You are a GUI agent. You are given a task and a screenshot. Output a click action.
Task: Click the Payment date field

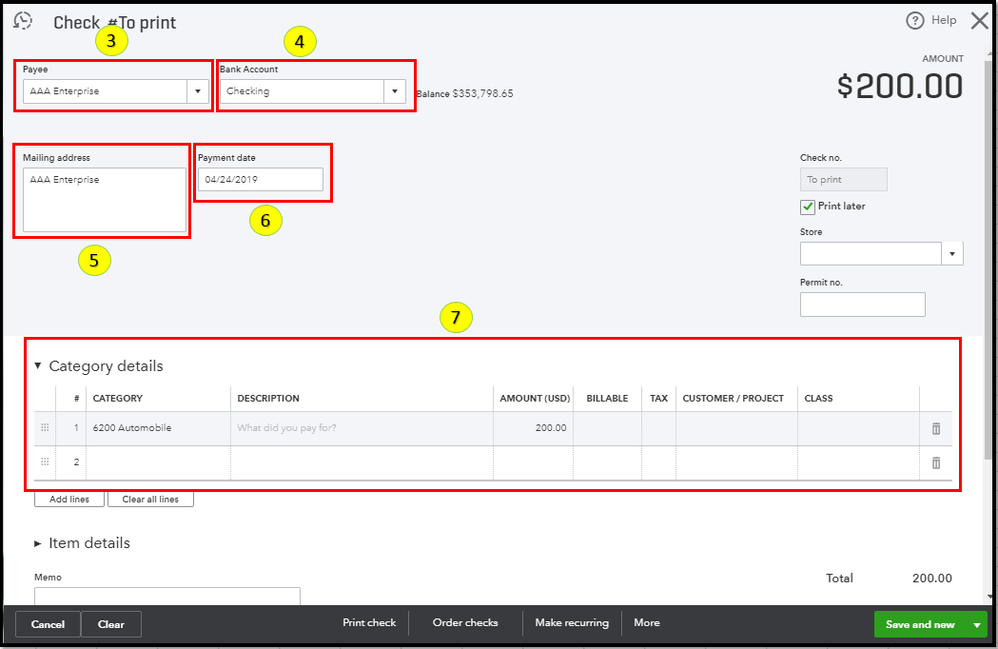260,179
